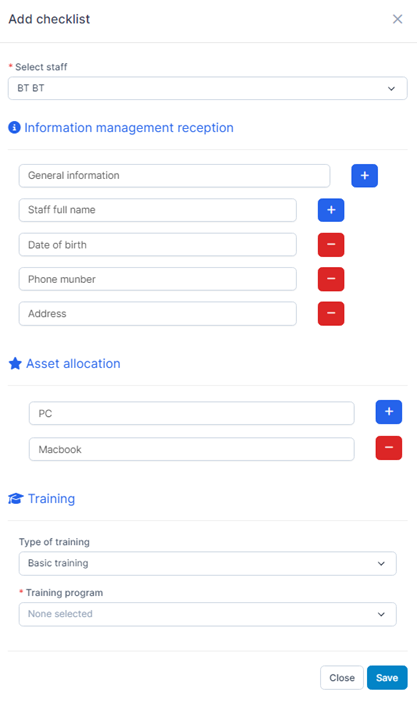Focus the General information text field
The image size is (417, 703).
(x=174, y=176)
